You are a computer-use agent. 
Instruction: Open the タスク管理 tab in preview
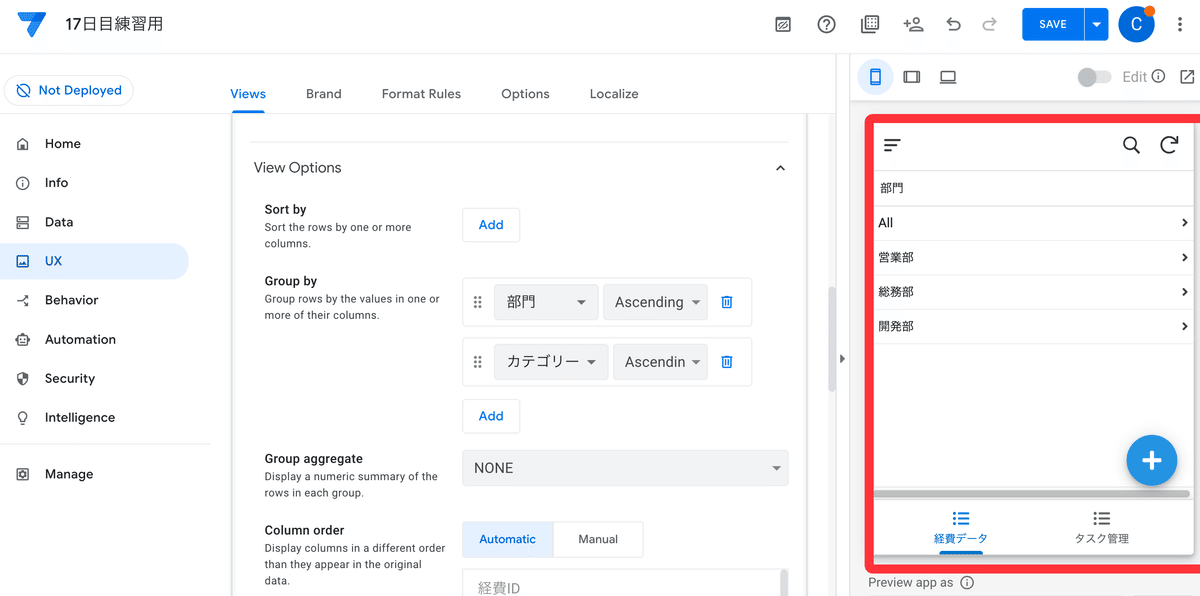[x=1101, y=527]
